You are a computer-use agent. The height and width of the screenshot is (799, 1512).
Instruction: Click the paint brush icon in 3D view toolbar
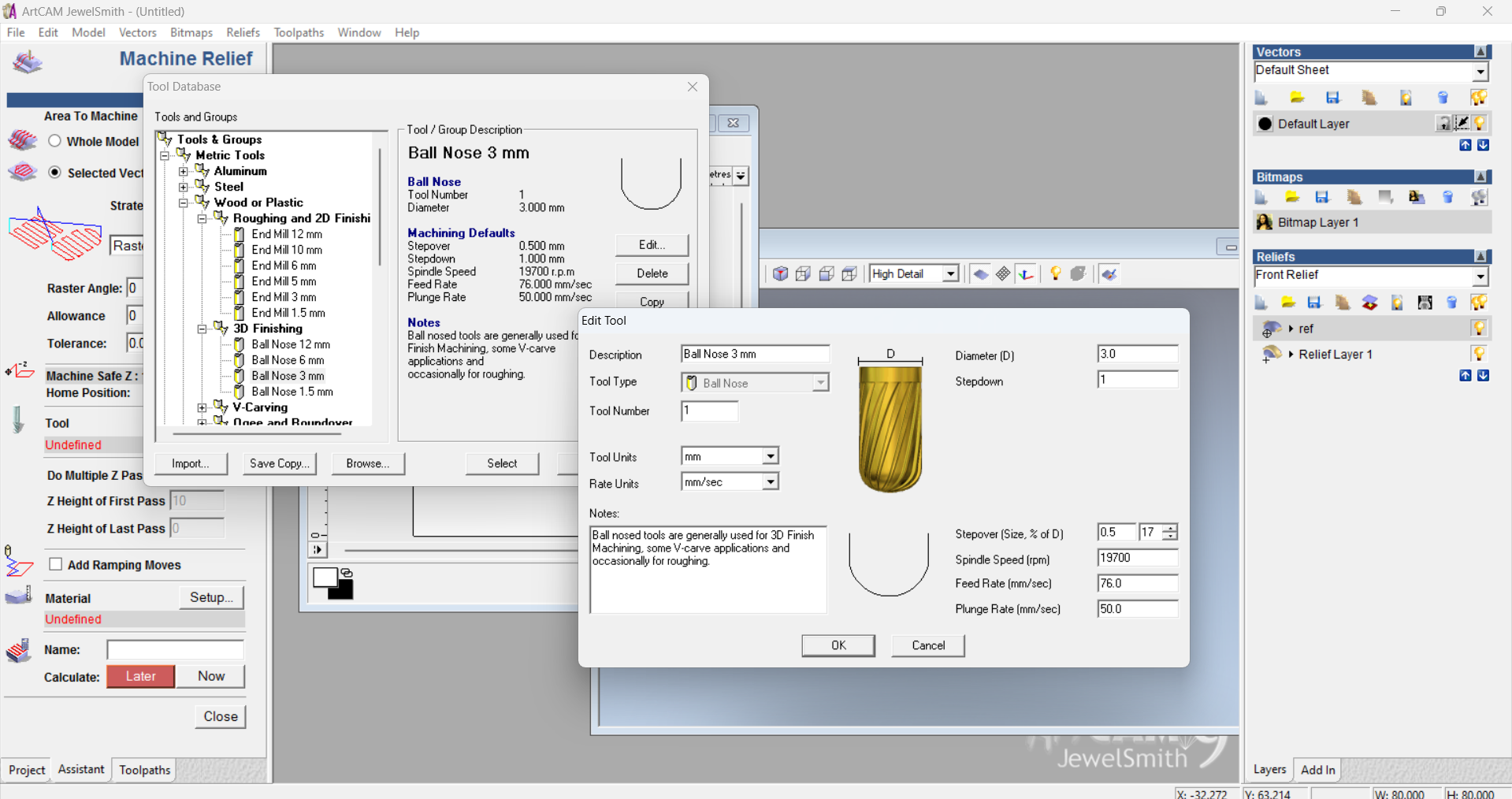1109,273
